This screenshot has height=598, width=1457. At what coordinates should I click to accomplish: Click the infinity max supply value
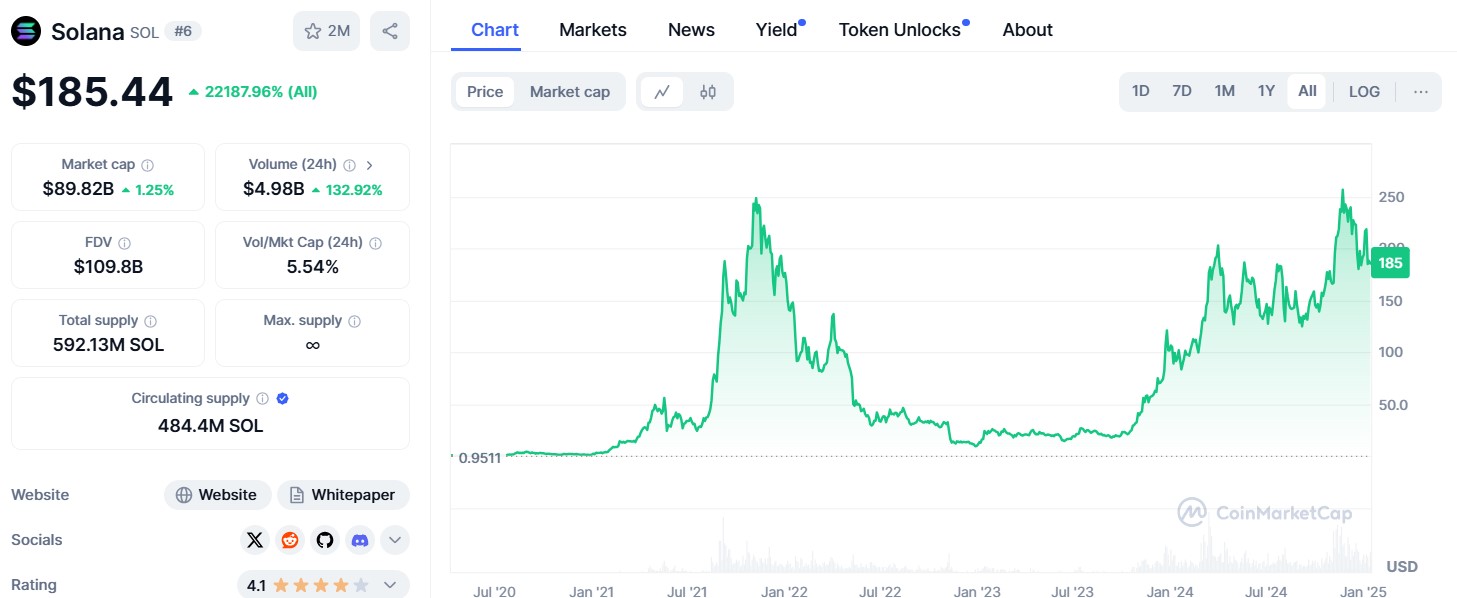point(312,345)
